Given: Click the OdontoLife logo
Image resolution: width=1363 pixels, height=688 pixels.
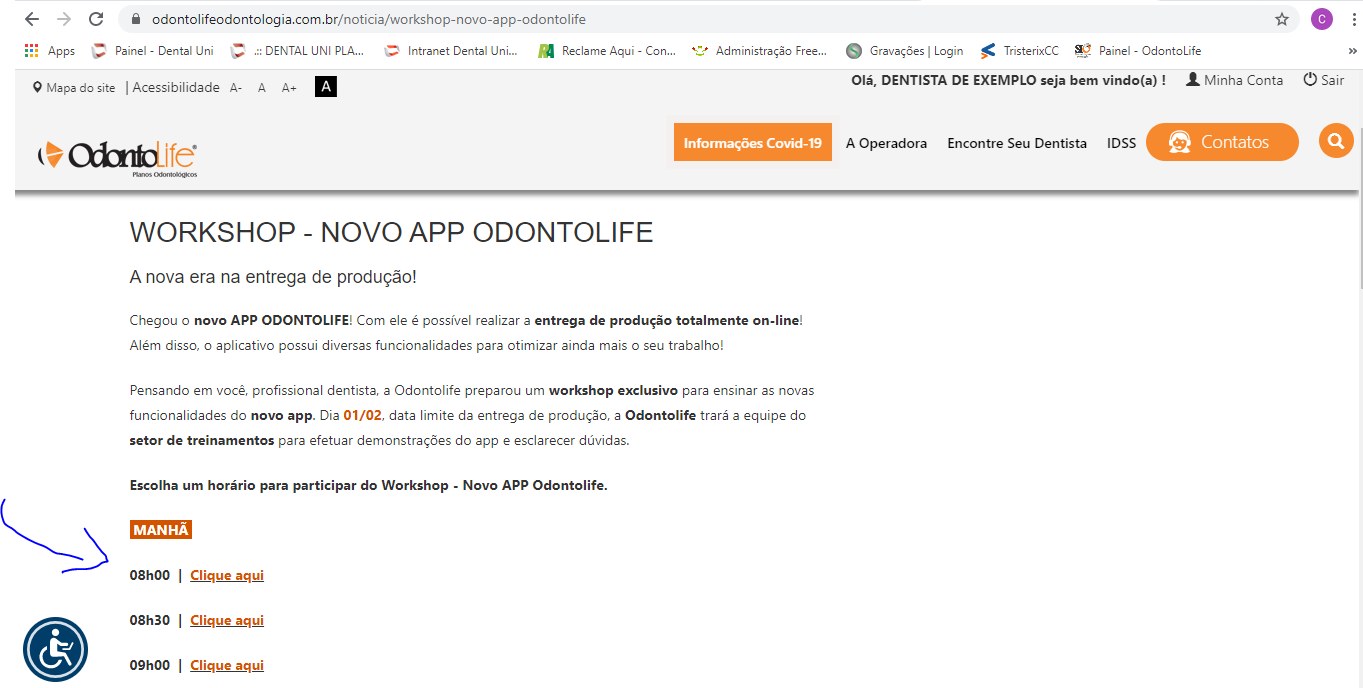Looking at the screenshot, I should pos(117,158).
